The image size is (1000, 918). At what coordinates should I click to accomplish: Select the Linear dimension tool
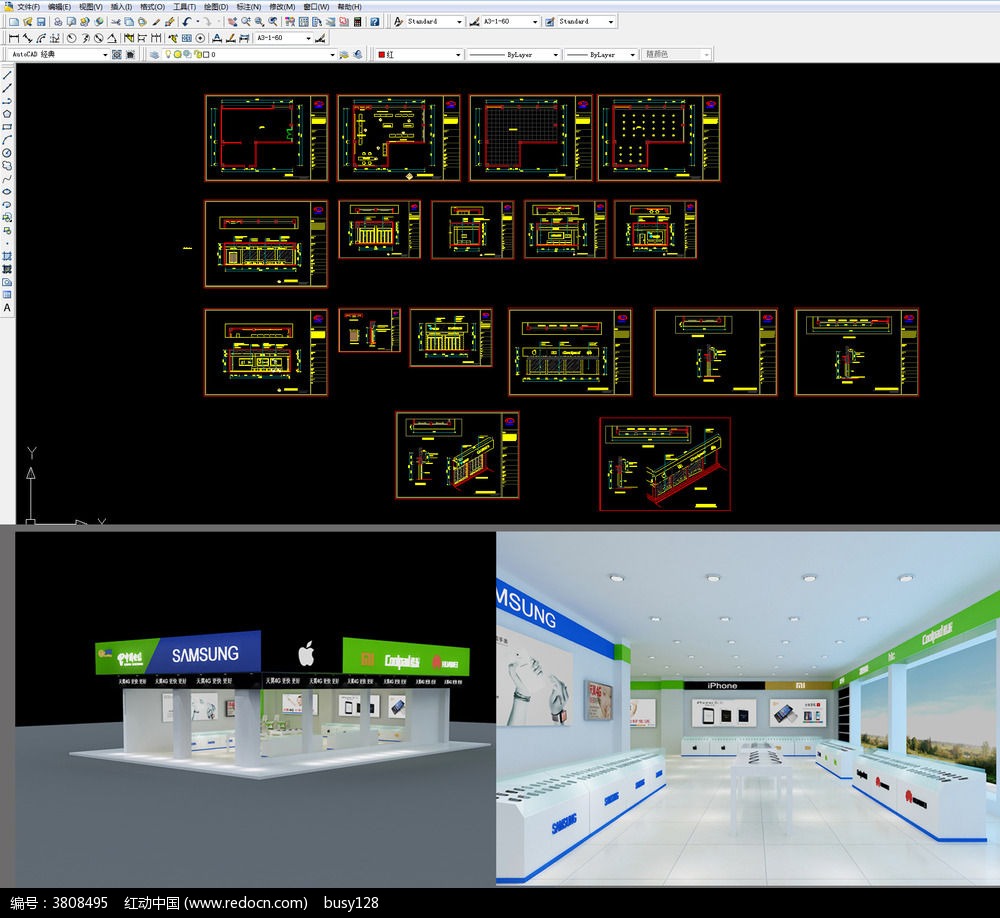[14, 38]
